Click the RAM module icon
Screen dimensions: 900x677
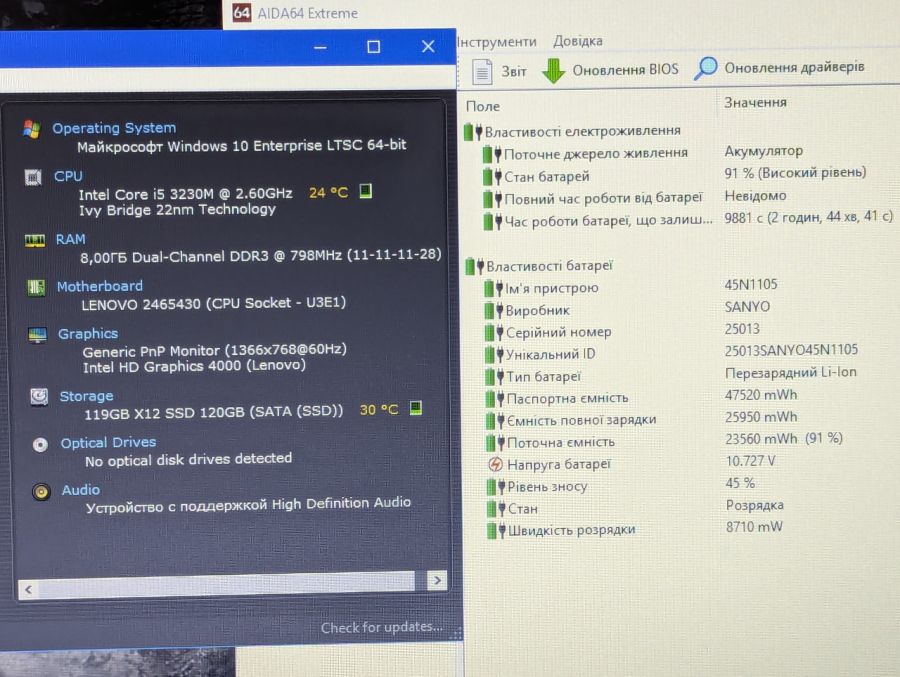[x=35, y=240]
